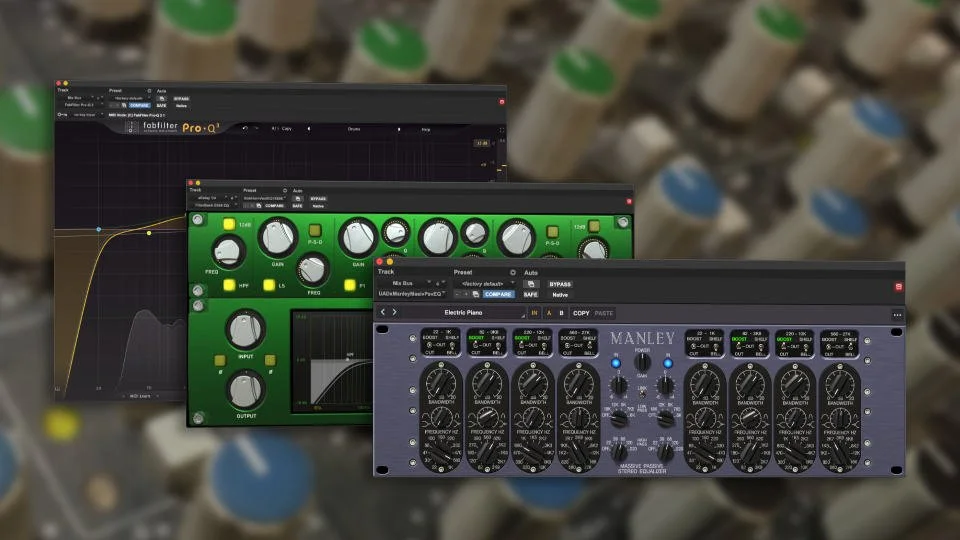The width and height of the screenshot is (960, 540).
Task: Open Help in FabFilter Pro-Q toolbar
Action: tap(426, 130)
